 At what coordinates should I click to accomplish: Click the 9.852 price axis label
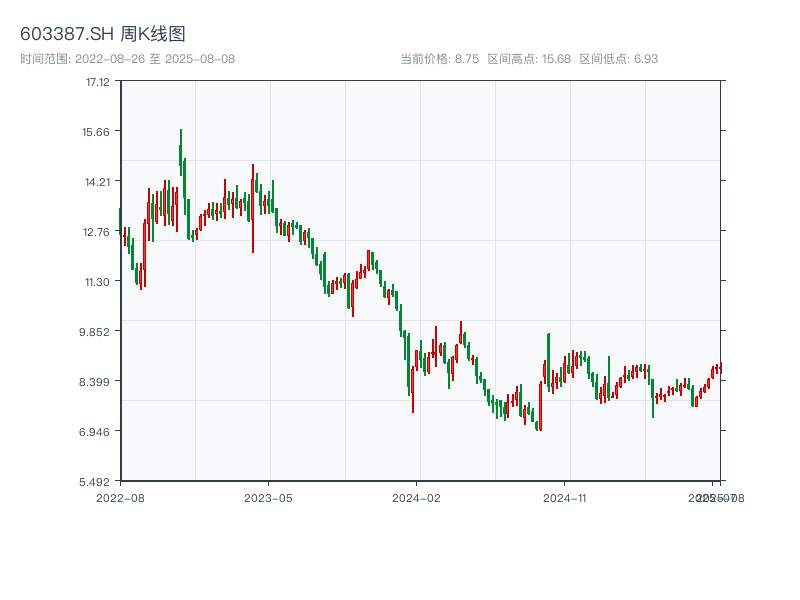(x=97, y=332)
